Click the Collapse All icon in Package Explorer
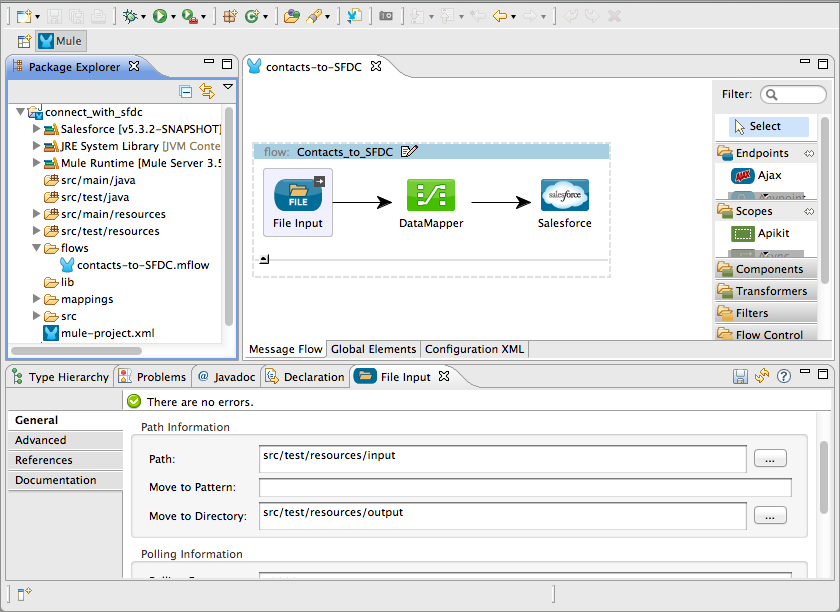 [x=186, y=91]
